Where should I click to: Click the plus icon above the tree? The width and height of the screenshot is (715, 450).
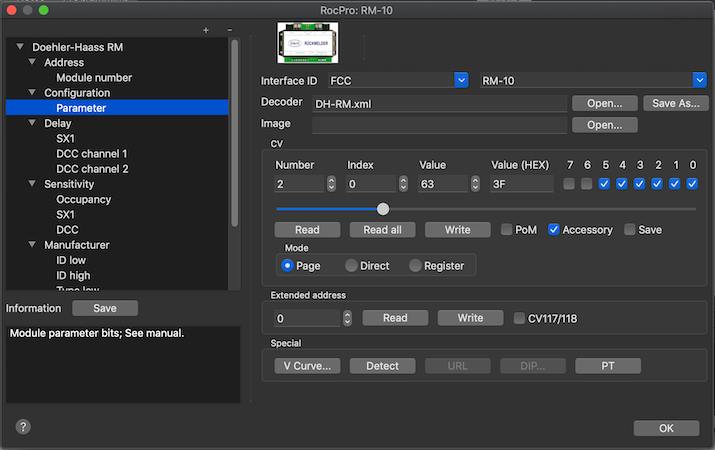point(206,31)
